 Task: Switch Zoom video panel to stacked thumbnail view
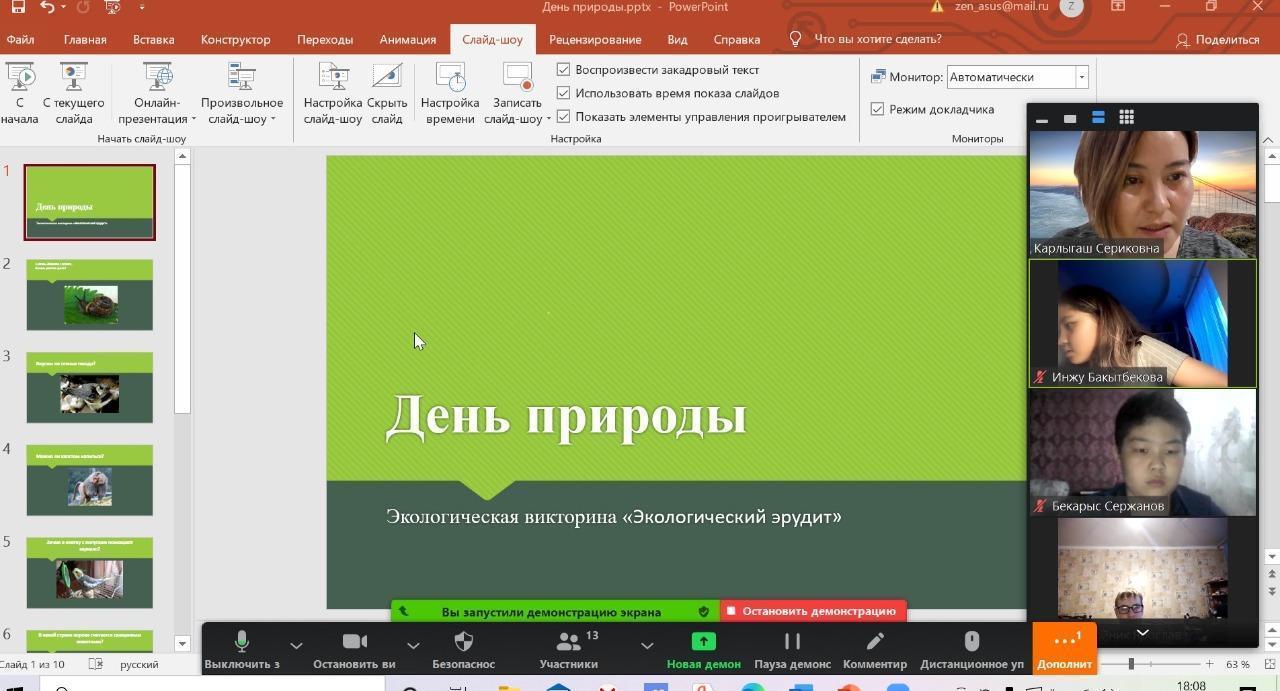[1098, 118]
